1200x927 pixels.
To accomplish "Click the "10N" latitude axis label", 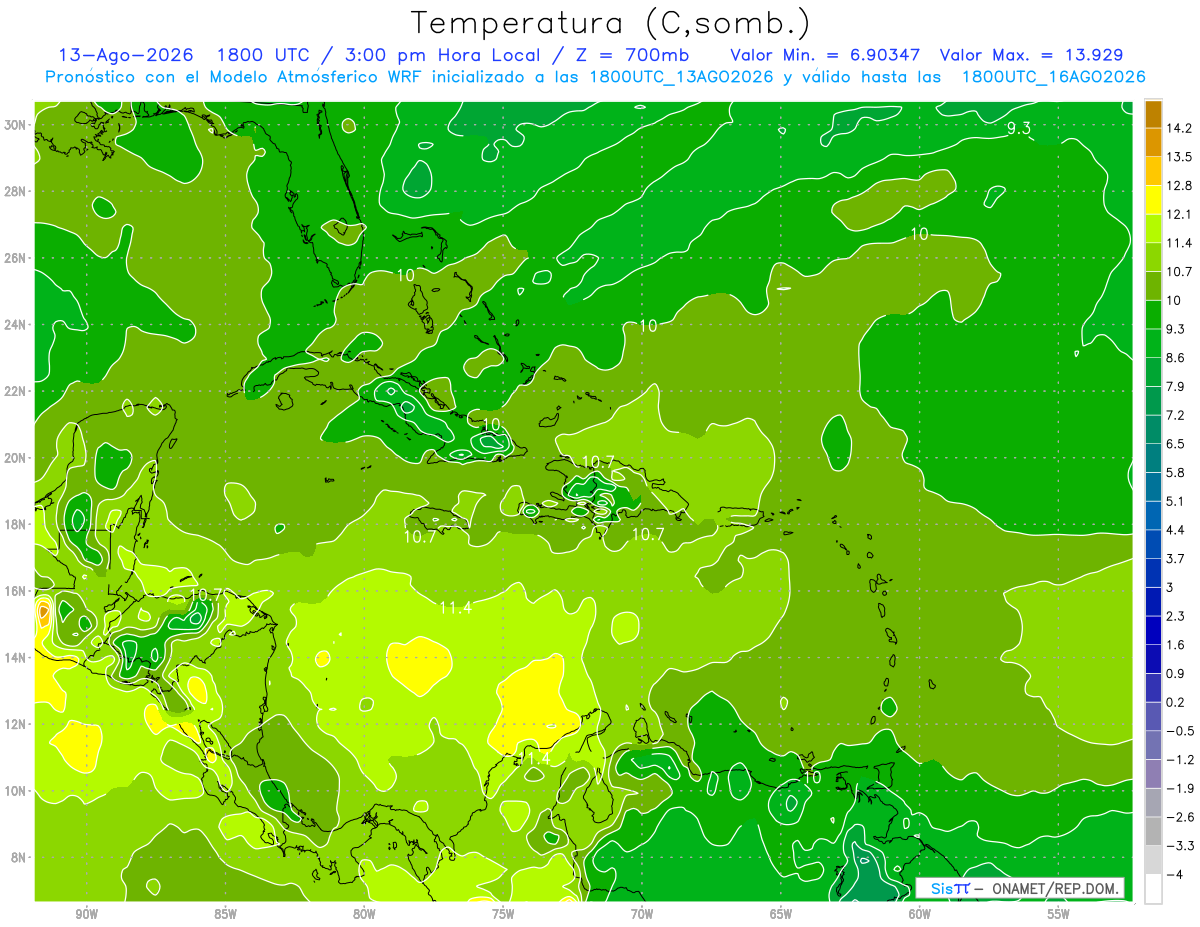I will tap(17, 791).
